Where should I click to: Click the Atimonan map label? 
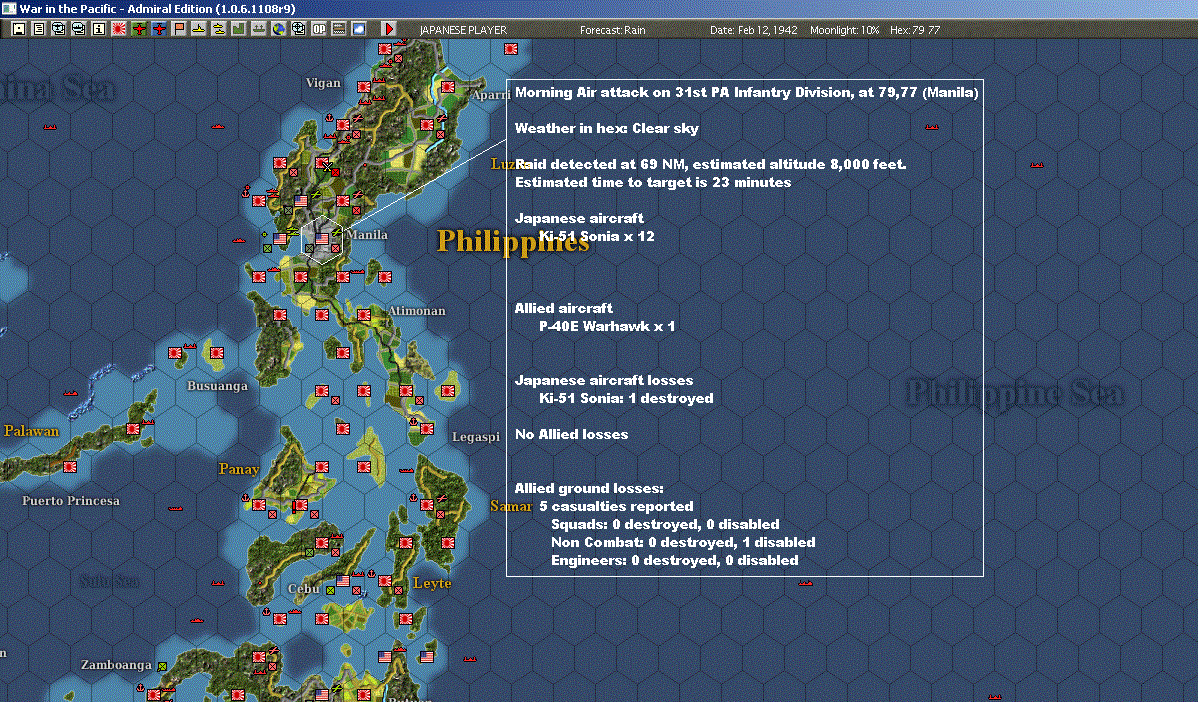point(416,310)
